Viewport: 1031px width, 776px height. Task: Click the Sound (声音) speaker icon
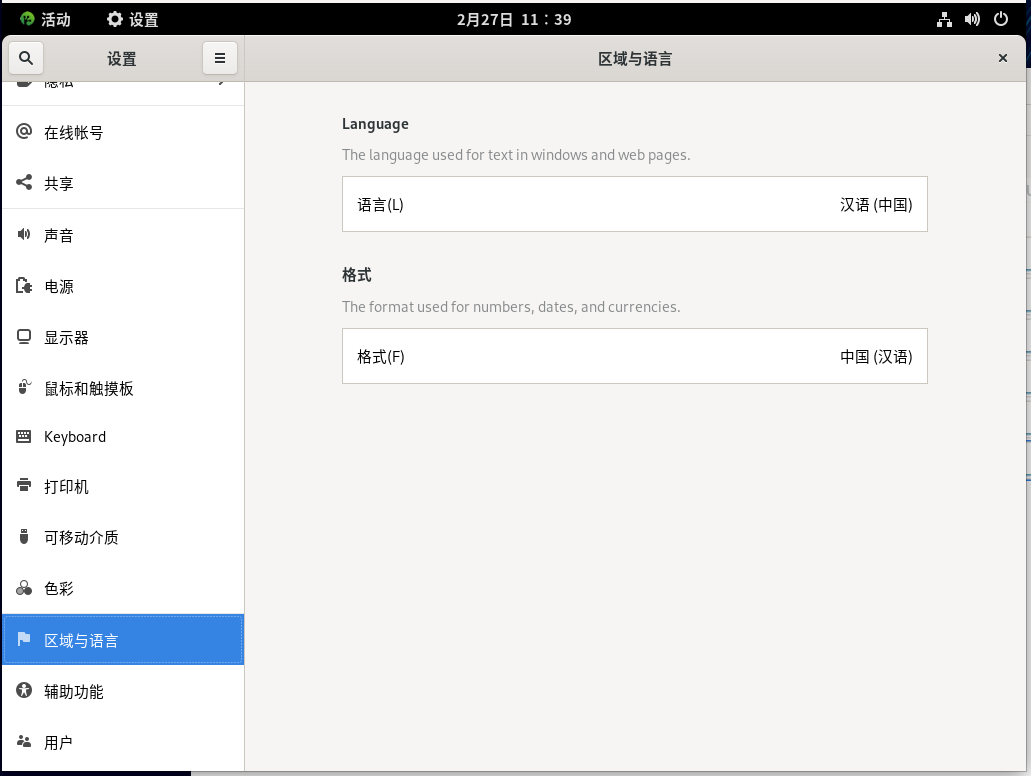tap(25, 235)
